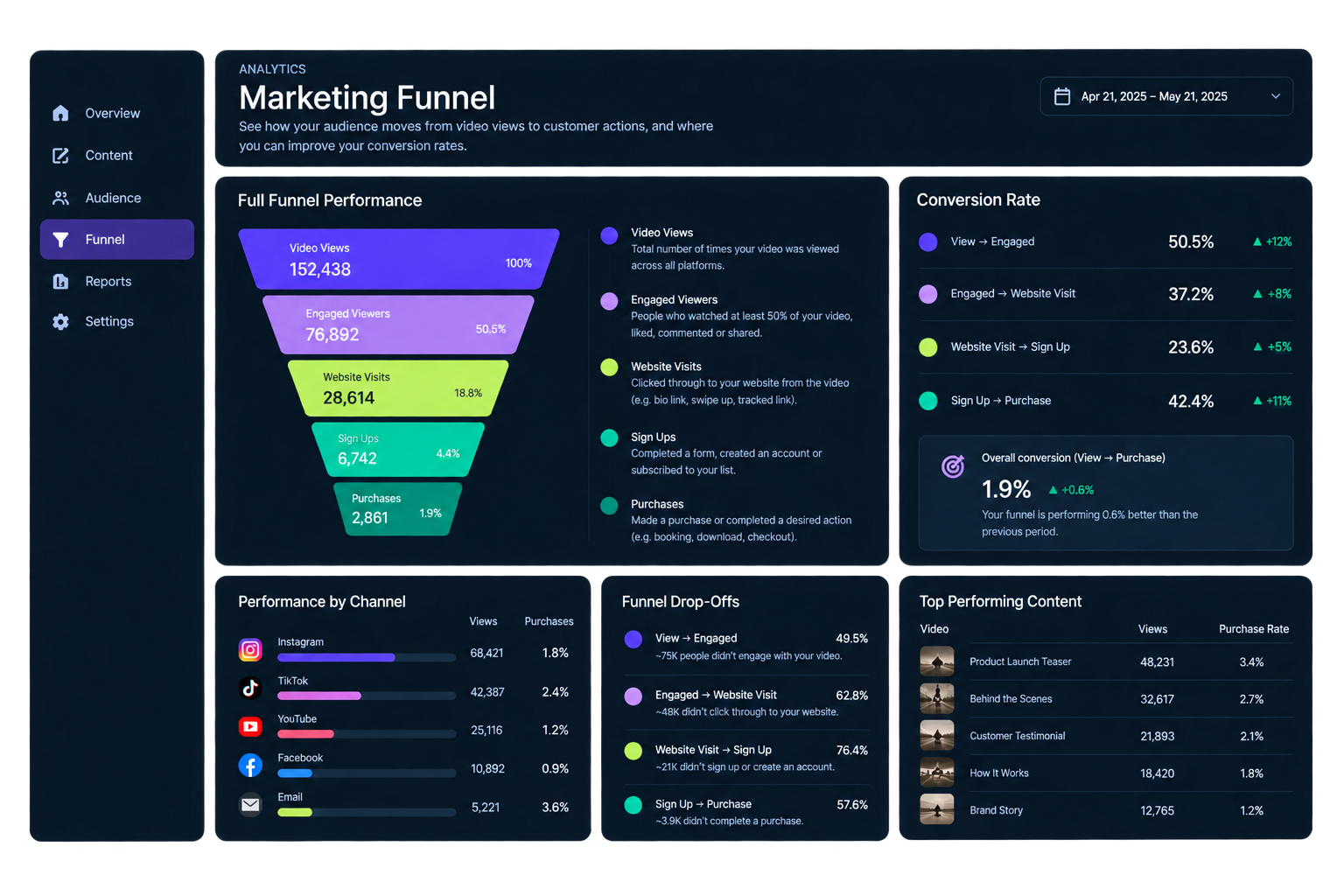Click the Purchase Rate column header
Viewport: 1344px width, 896px height.
(x=1254, y=629)
